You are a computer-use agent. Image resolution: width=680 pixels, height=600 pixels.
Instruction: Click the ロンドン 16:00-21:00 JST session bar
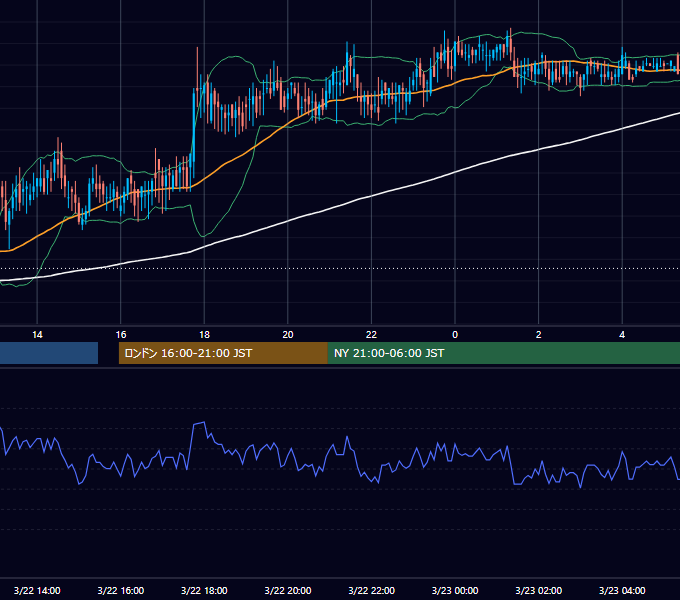pyautogui.click(x=223, y=353)
